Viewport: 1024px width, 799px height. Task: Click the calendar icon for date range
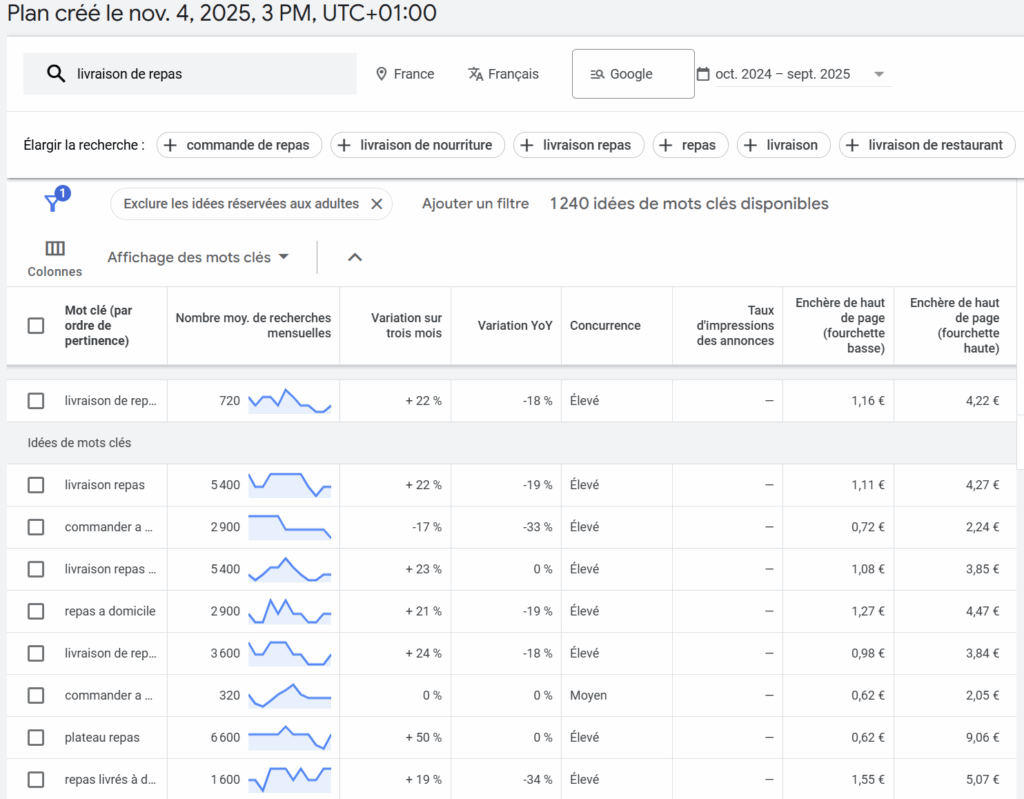pos(703,74)
